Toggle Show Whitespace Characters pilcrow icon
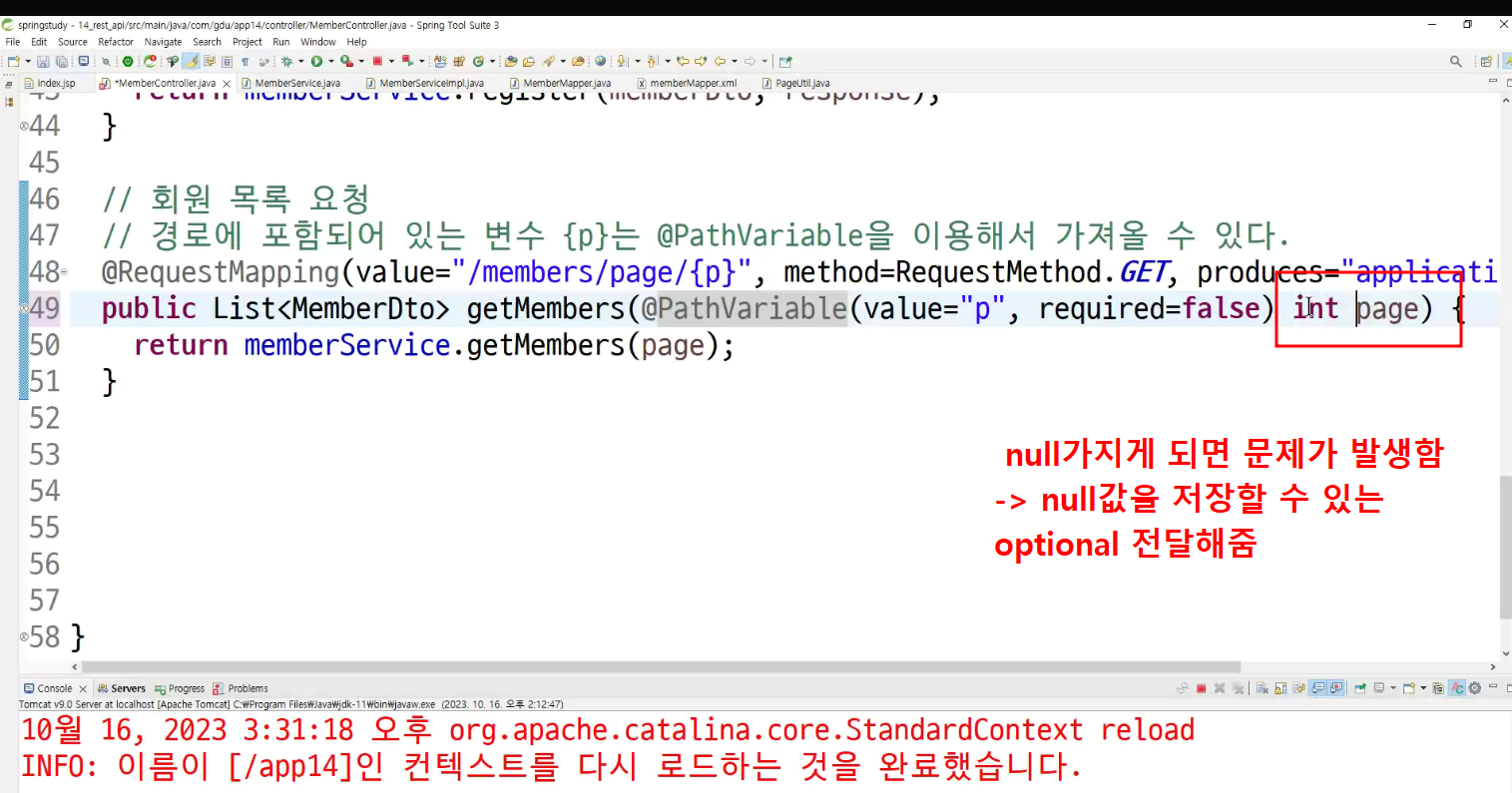Viewport: 1512px width, 793px height. click(245, 62)
